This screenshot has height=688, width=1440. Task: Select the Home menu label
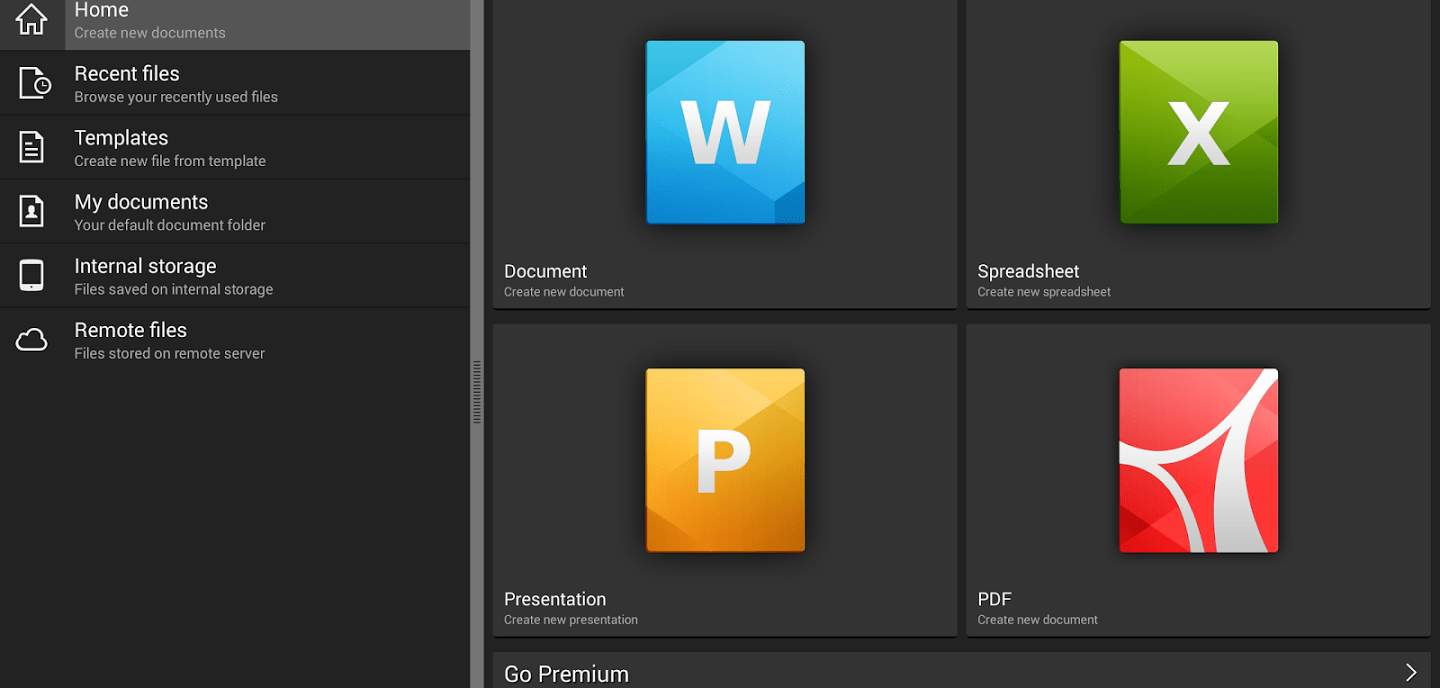pyautogui.click(x=101, y=11)
